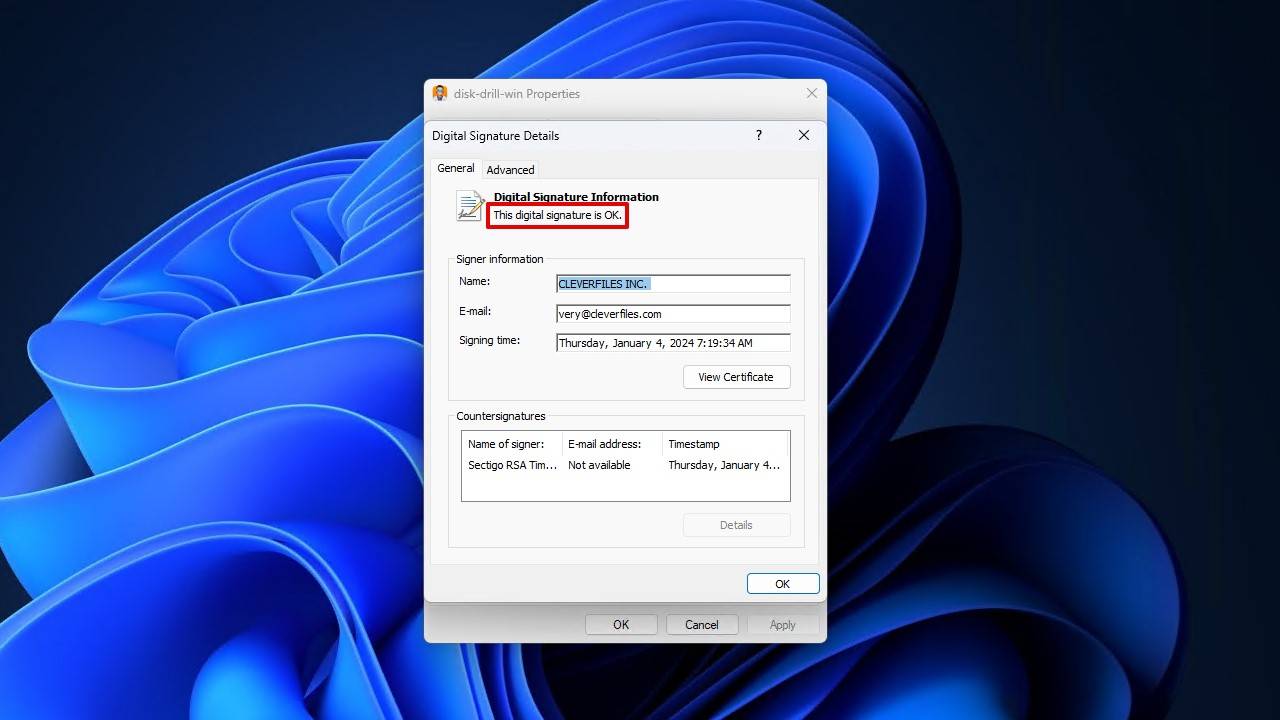Select the General tab
Image resolution: width=1280 pixels, height=720 pixels.
456,168
